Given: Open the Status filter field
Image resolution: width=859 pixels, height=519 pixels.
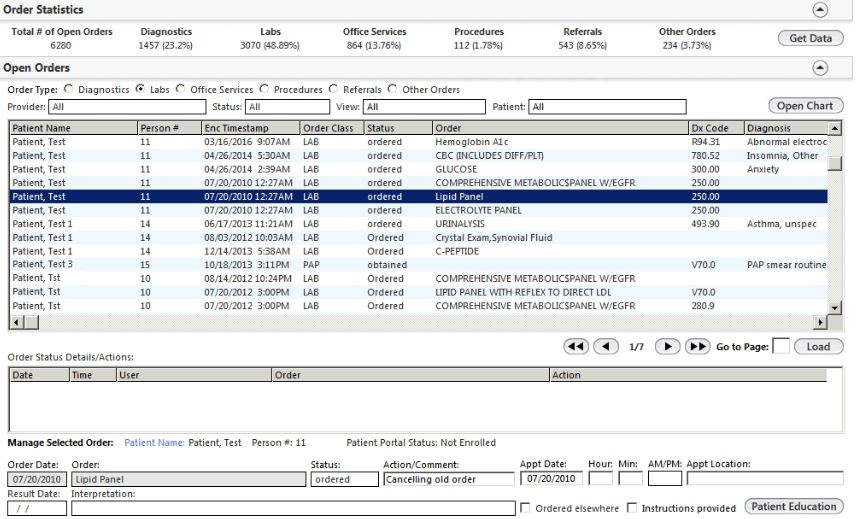Looking at the screenshot, I should coord(287,107).
